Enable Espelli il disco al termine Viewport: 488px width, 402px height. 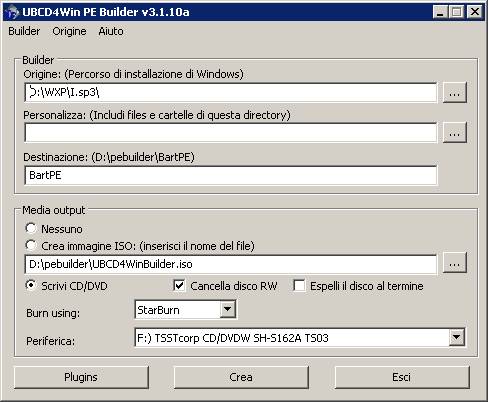299,285
